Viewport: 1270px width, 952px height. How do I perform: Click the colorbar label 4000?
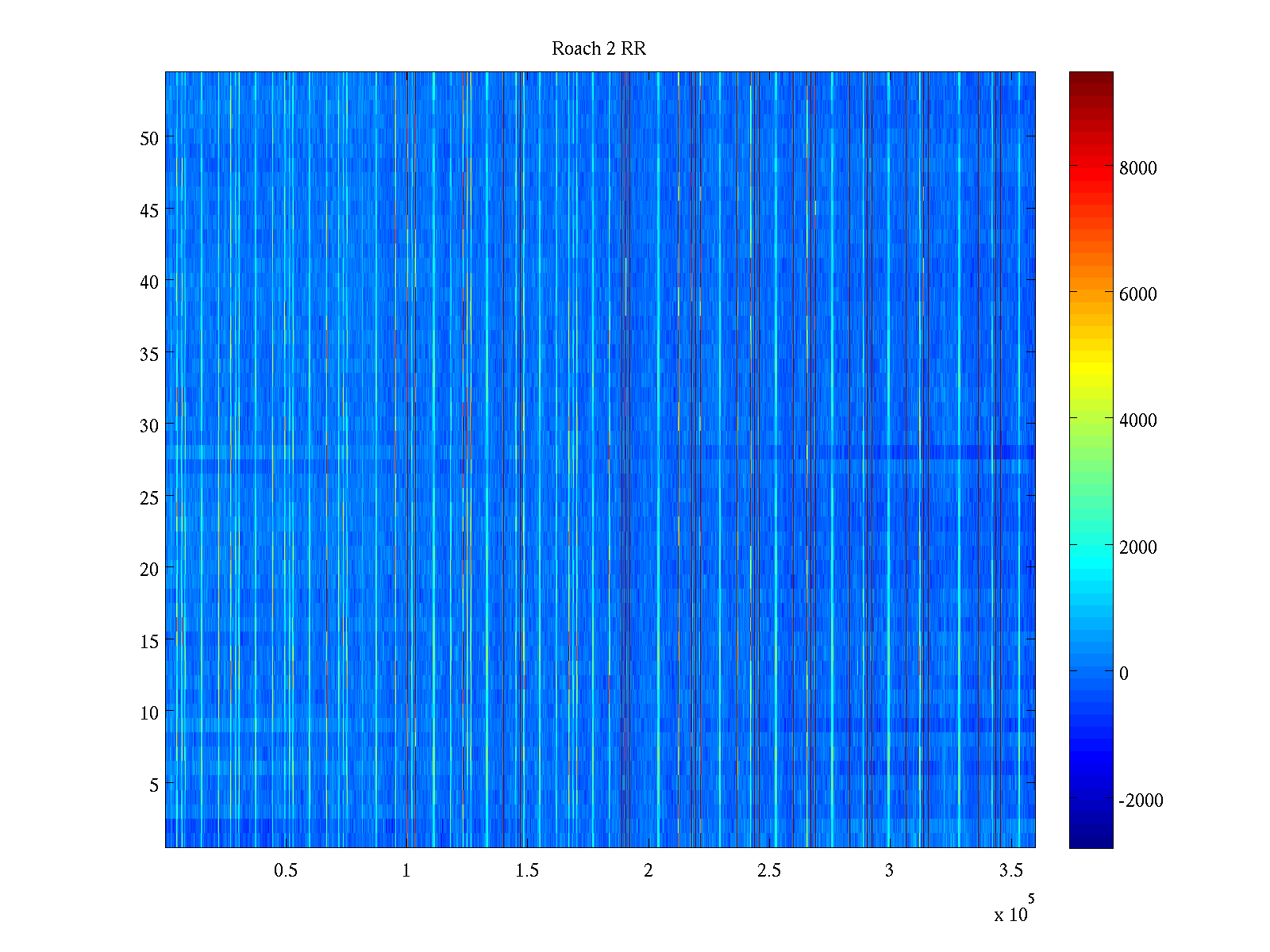coord(1137,420)
